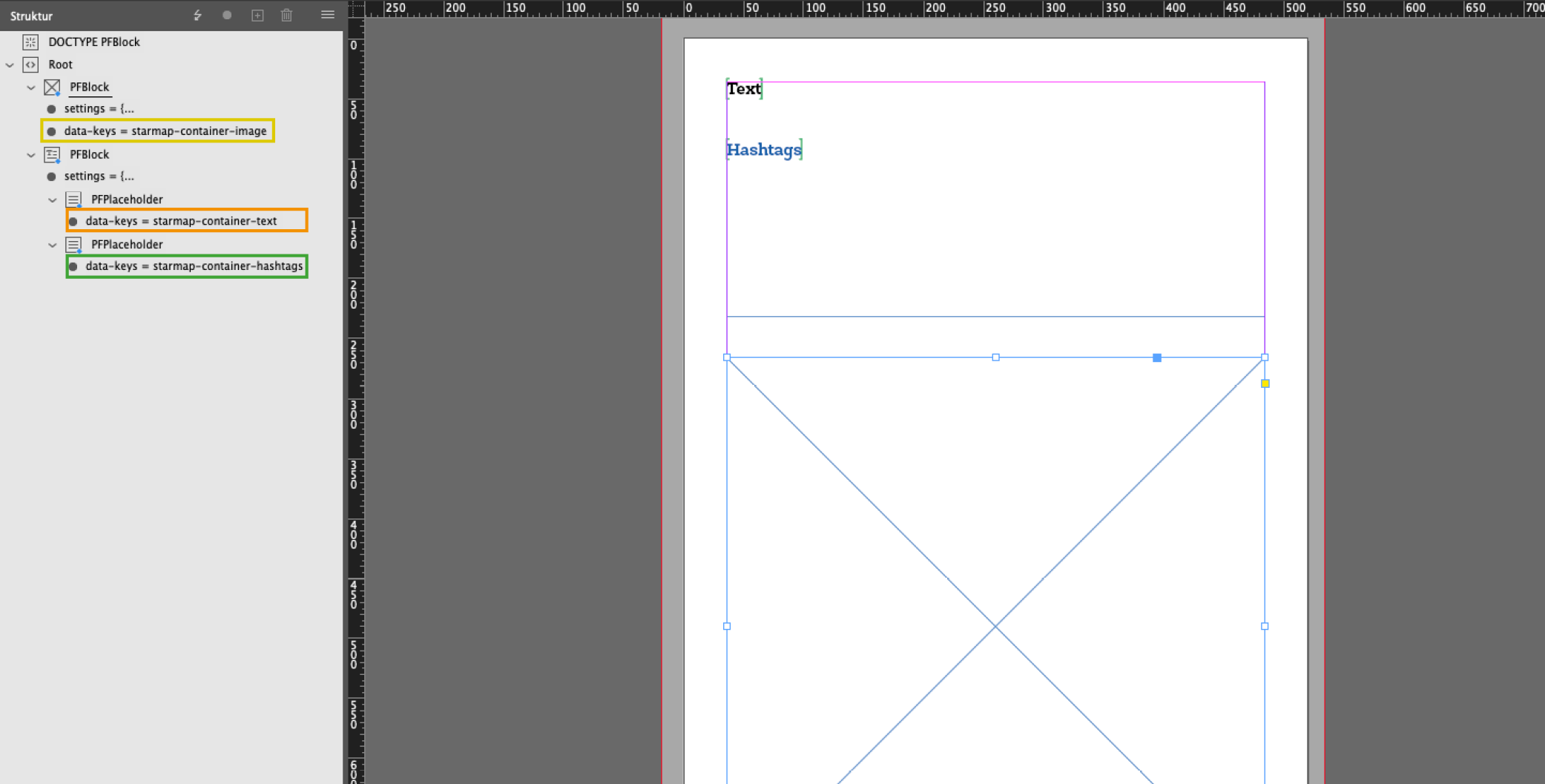Select the text-block icon of second PFBlock
1545x784 pixels.
point(52,154)
